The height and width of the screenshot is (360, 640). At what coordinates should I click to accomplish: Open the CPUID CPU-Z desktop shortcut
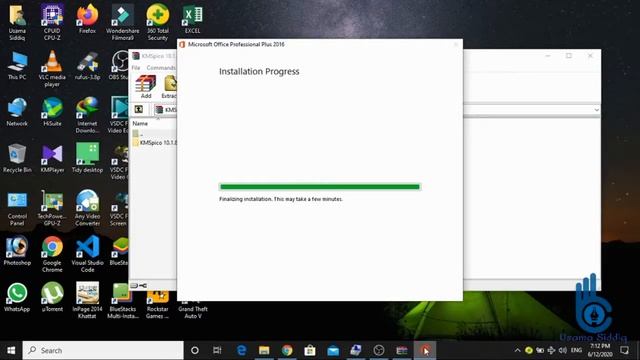point(52,22)
